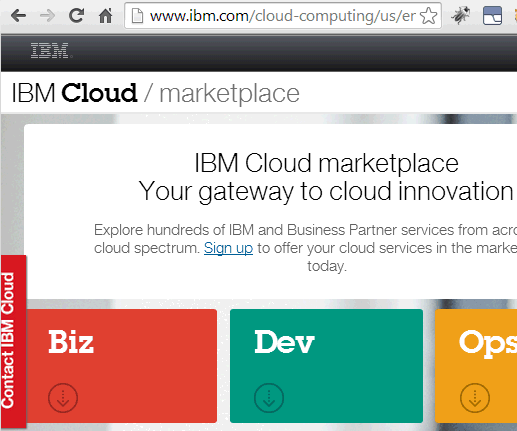Bookmark this page with the star icon
The image size is (517, 431).
(x=429, y=16)
